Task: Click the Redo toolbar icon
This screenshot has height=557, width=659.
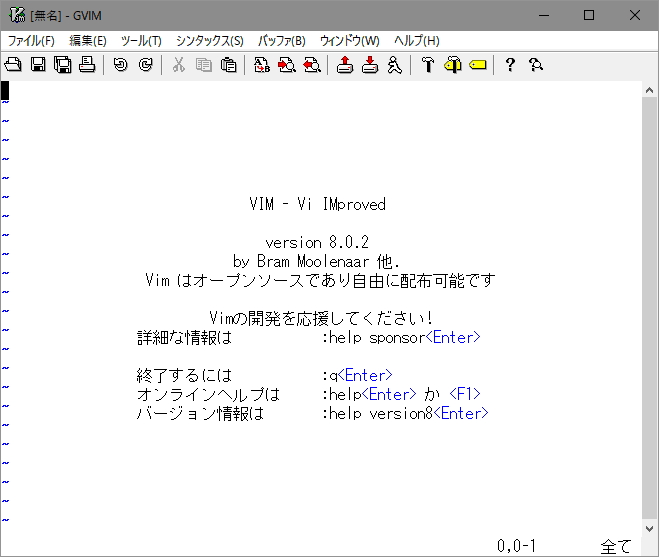Action: pos(145,65)
